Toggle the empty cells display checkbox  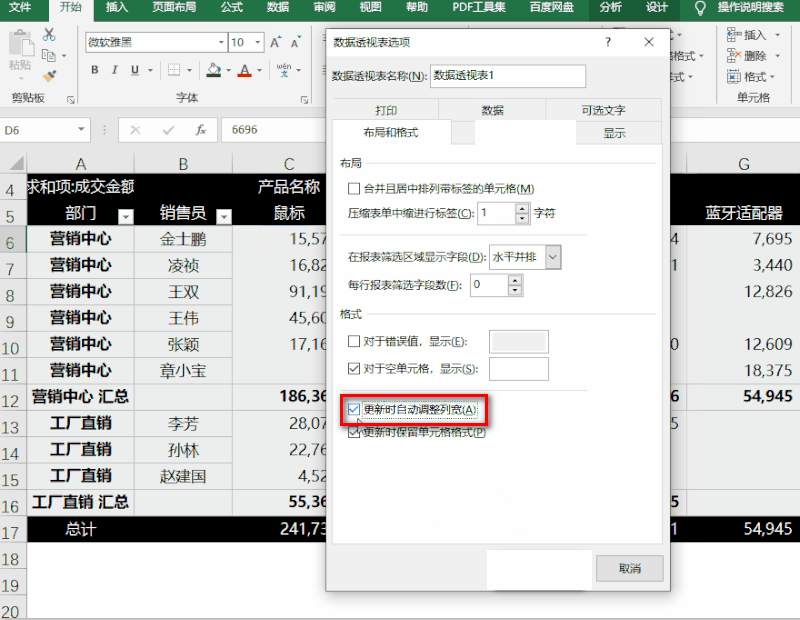click(x=354, y=368)
